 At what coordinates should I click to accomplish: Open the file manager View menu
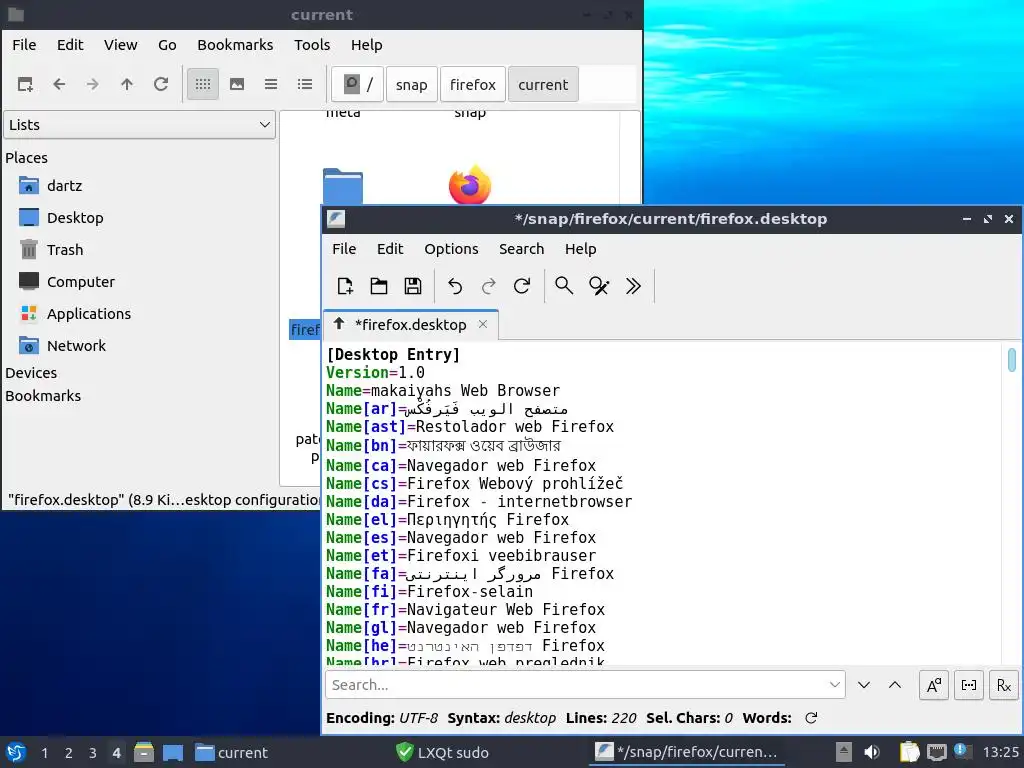tap(120, 45)
